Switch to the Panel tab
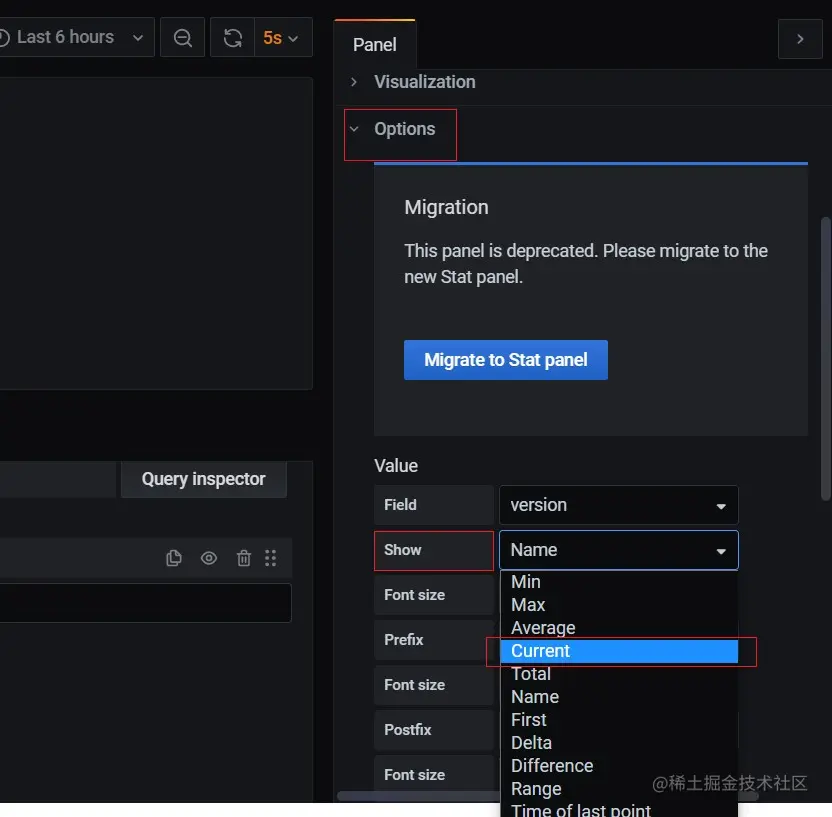 [375, 45]
